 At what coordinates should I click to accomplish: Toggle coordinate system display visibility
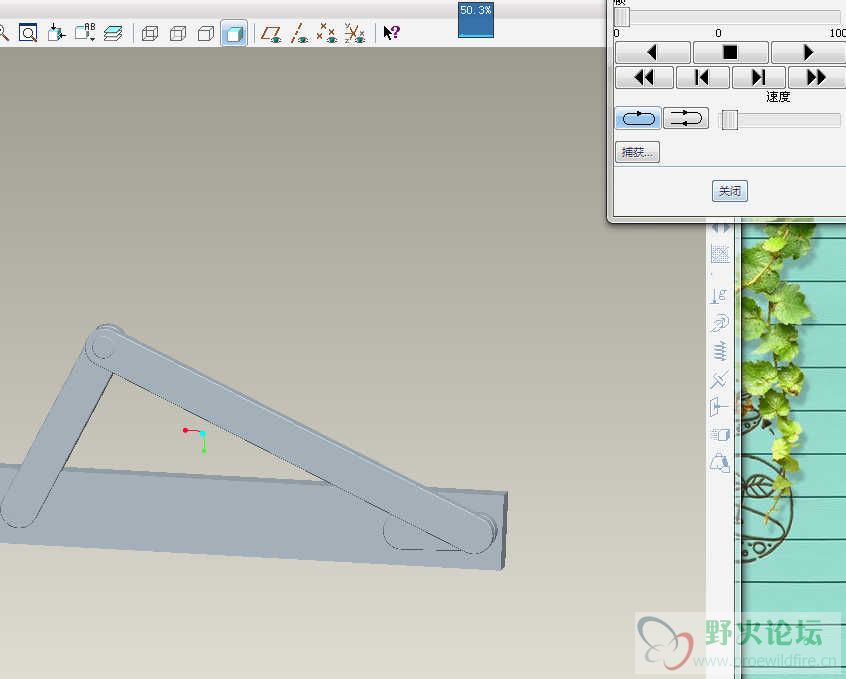(354, 33)
